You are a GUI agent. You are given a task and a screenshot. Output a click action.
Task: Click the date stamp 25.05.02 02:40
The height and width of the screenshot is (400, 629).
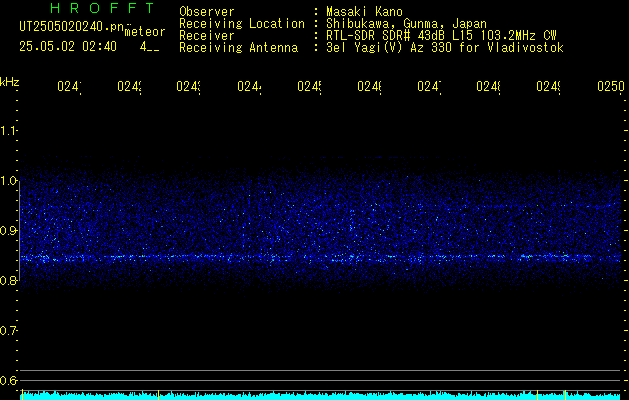pyautogui.click(x=68, y=47)
